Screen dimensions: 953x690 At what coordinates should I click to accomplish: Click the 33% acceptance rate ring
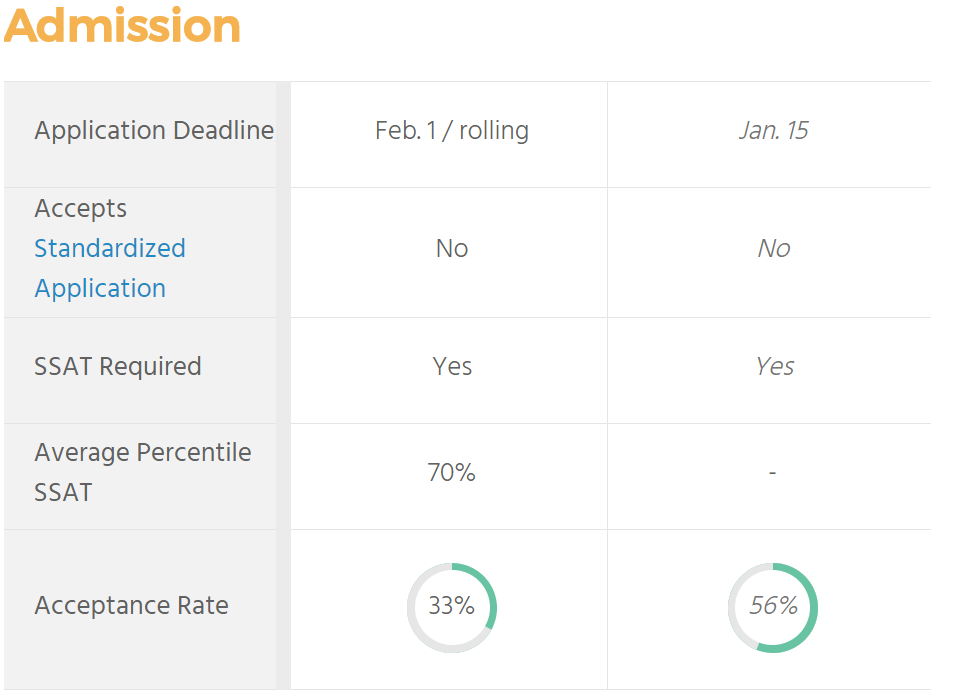point(452,607)
